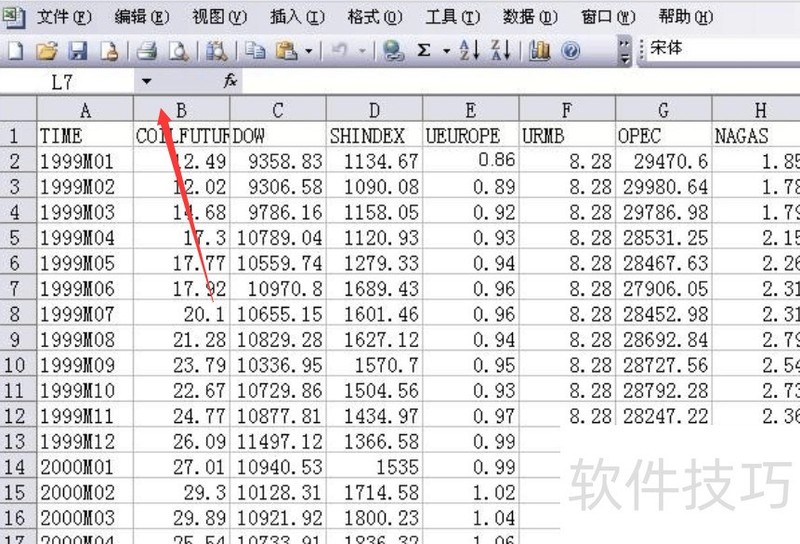Select column C by its header

(x=278, y=109)
